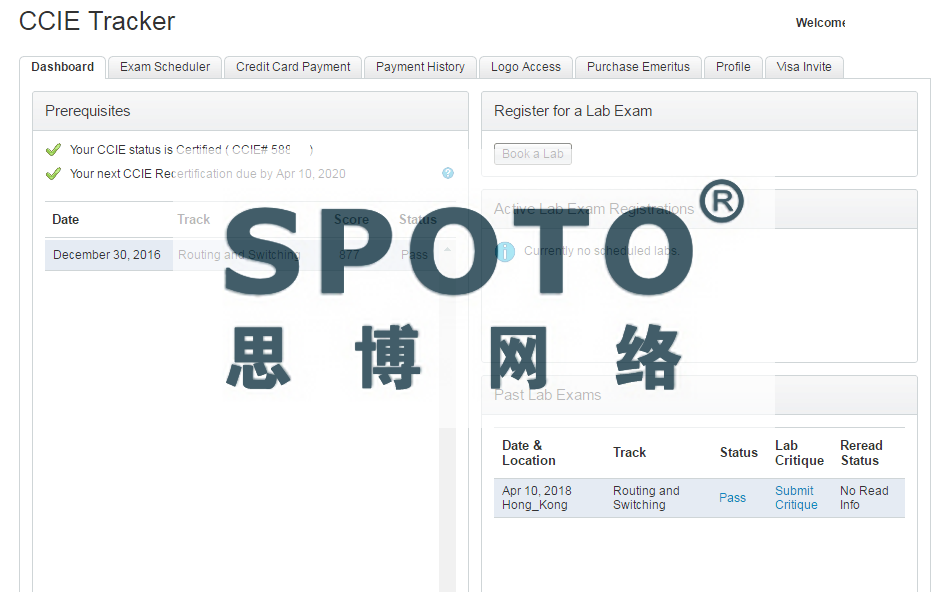Click the Date column header in Prerequisites

pos(66,220)
